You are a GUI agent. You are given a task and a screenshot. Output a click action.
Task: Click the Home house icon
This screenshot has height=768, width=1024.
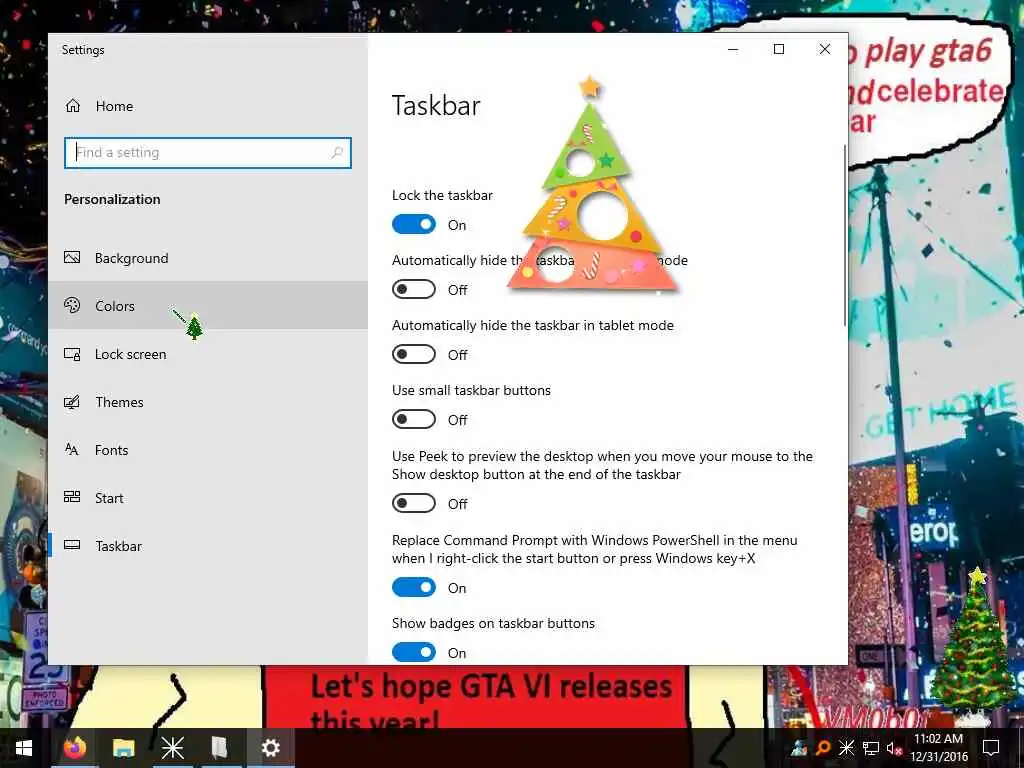pyautogui.click(x=72, y=106)
